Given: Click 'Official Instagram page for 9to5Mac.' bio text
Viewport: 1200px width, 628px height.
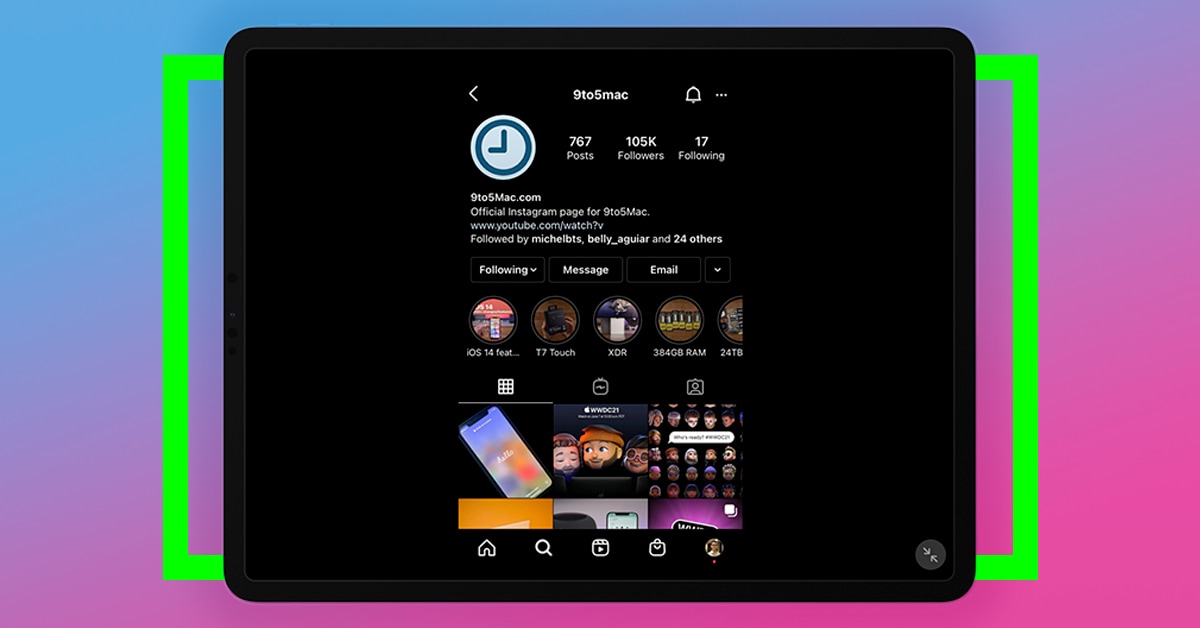Looking at the screenshot, I should (560, 212).
